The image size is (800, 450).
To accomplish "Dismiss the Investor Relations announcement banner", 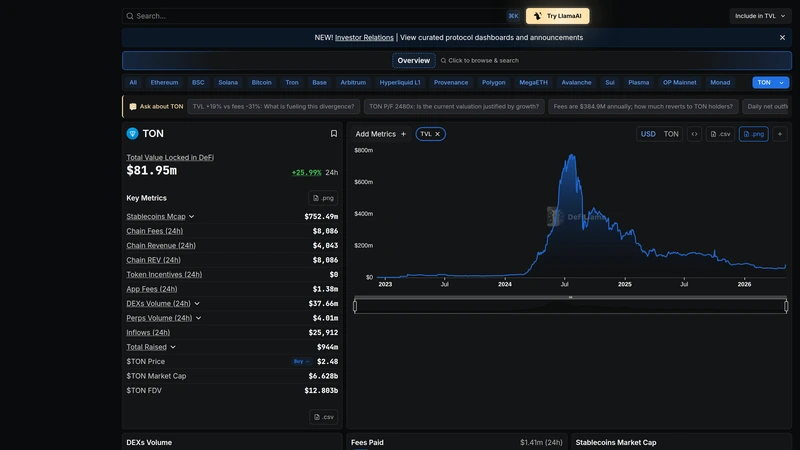I will pos(782,38).
